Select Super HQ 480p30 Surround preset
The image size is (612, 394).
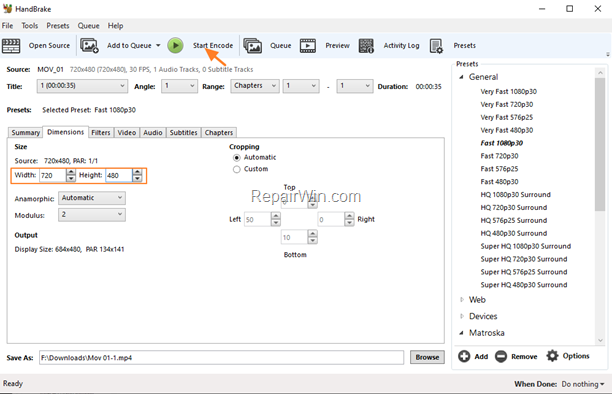[523, 285]
